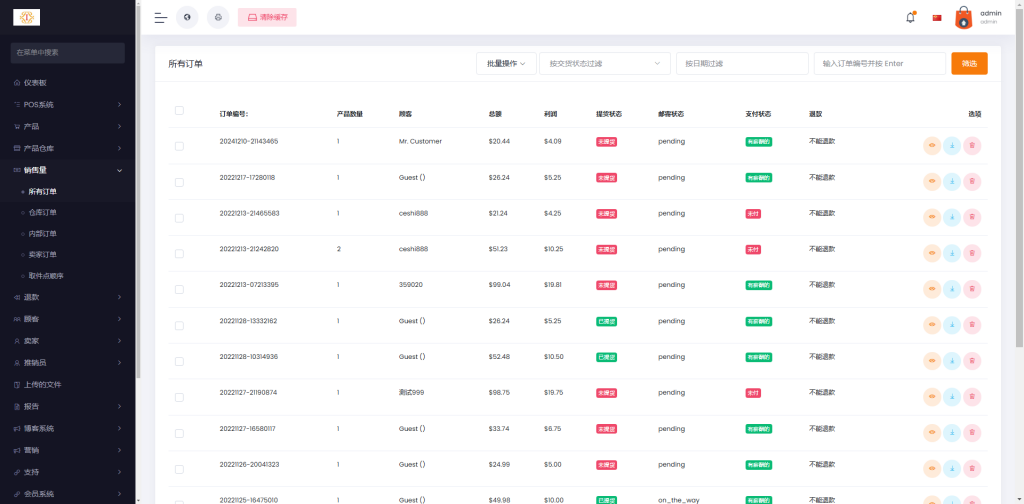The height and width of the screenshot is (504, 1024).
Task: Click the 按日期过滤 date filter field
Action: click(742, 63)
